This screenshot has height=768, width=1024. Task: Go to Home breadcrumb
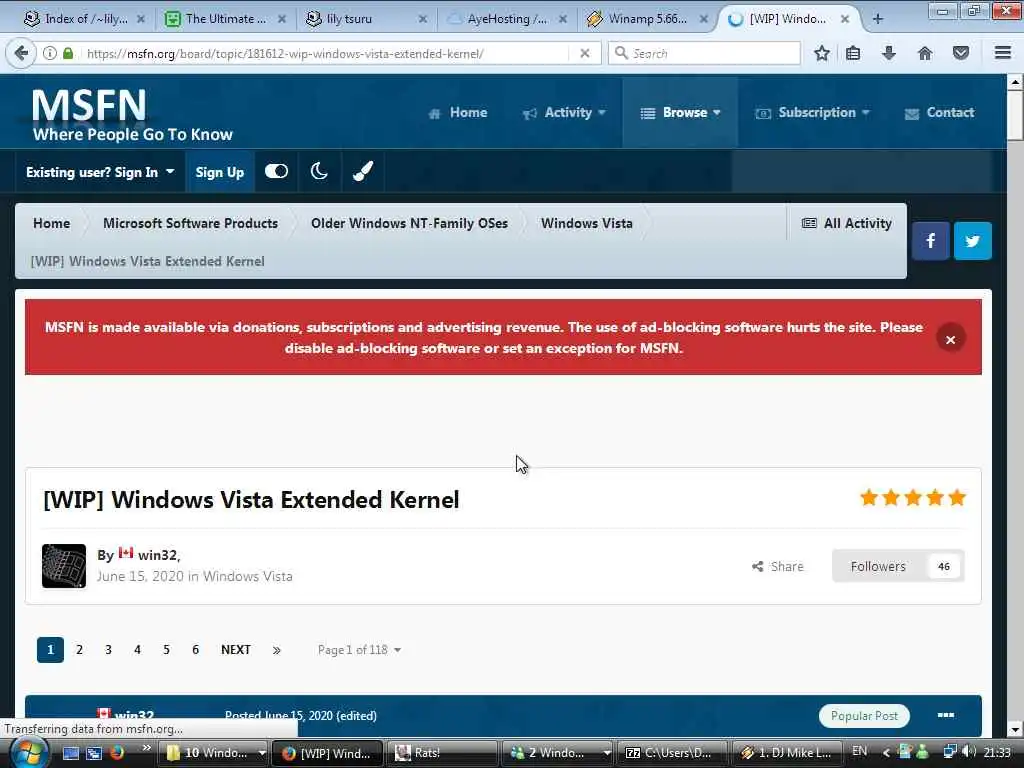click(x=52, y=223)
